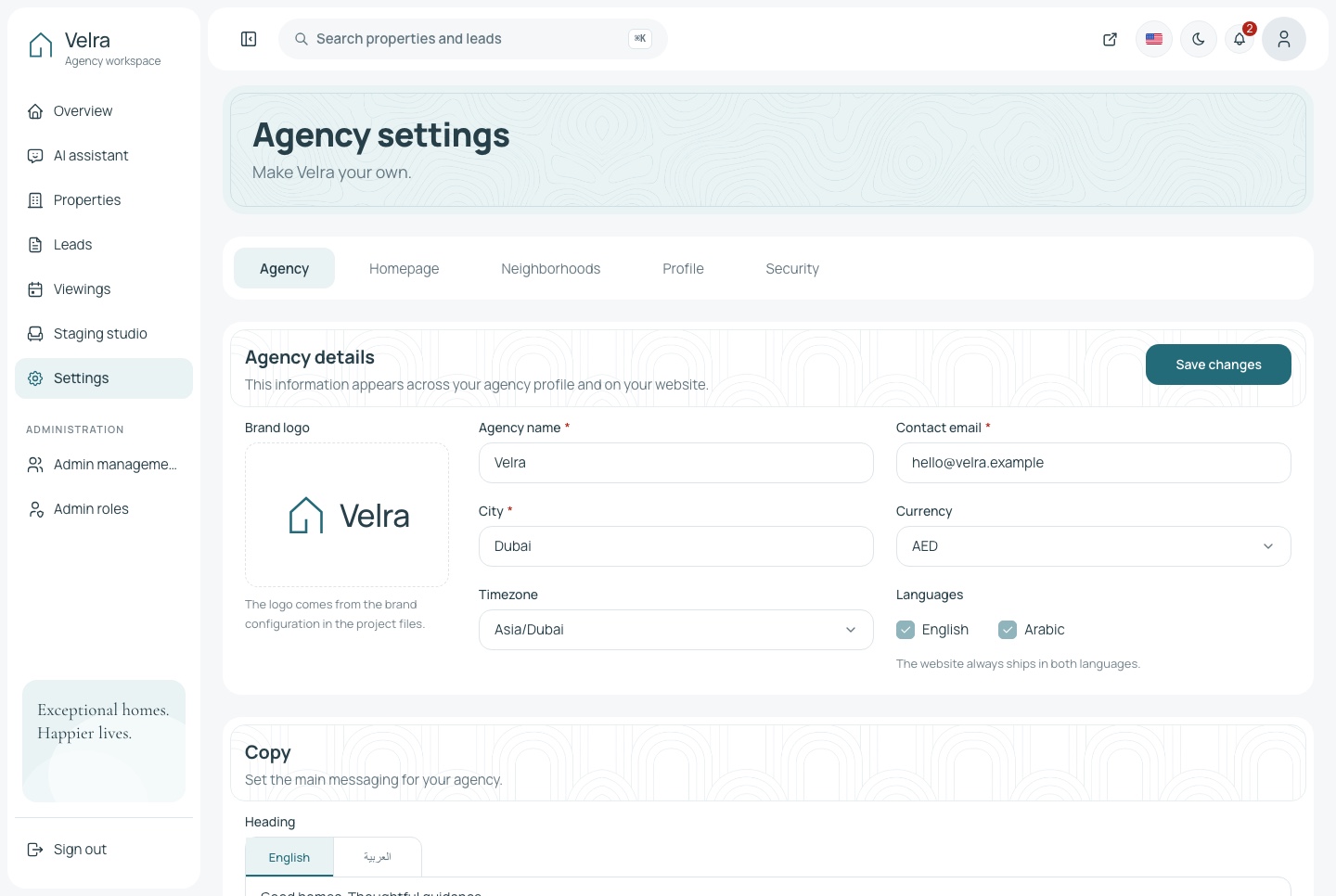This screenshot has height=896, width=1336.
Task: Open the Currency AED dropdown
Action: pos(1093,546)
